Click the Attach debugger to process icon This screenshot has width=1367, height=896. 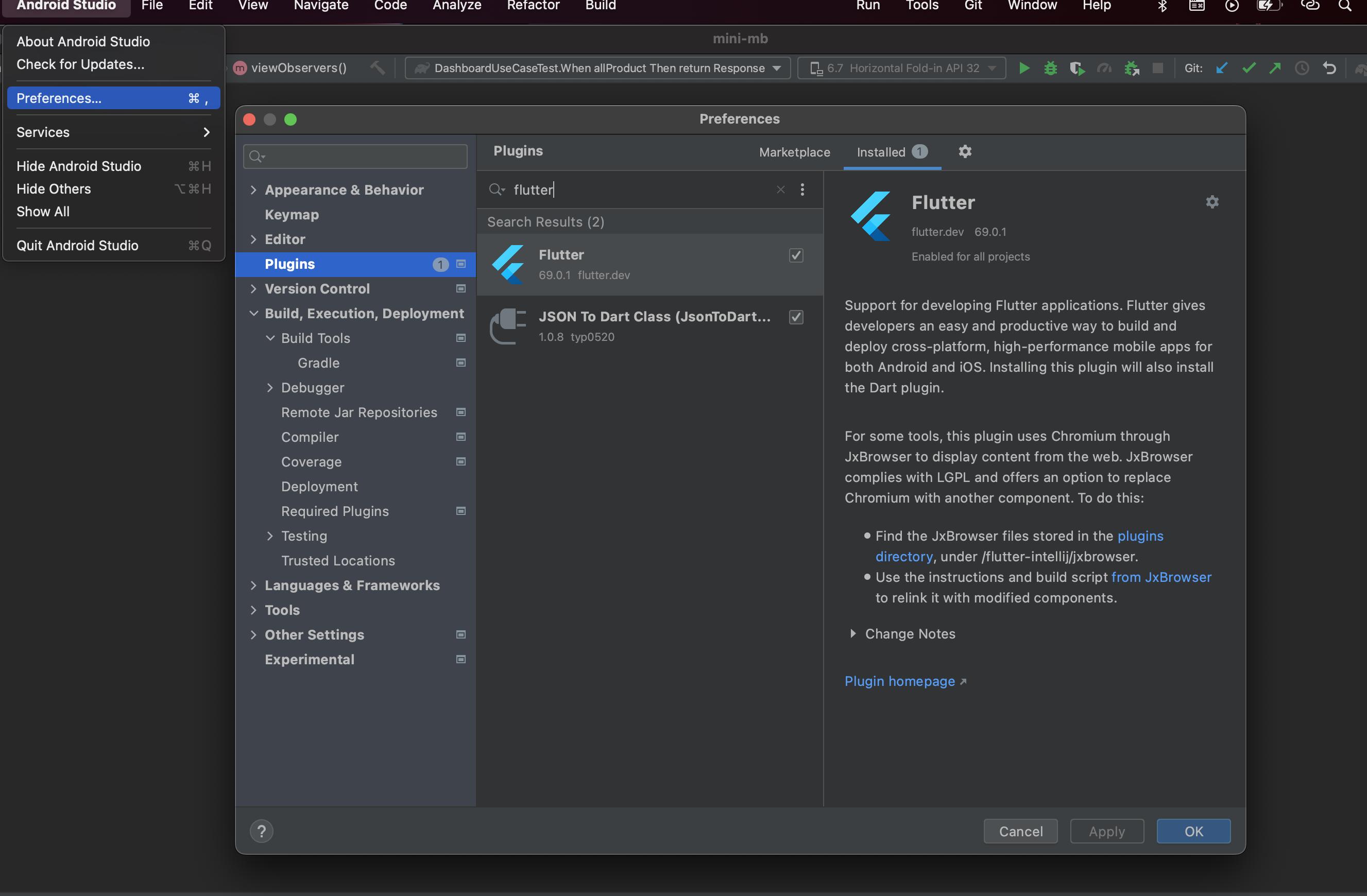click(x=1130, y=68)
